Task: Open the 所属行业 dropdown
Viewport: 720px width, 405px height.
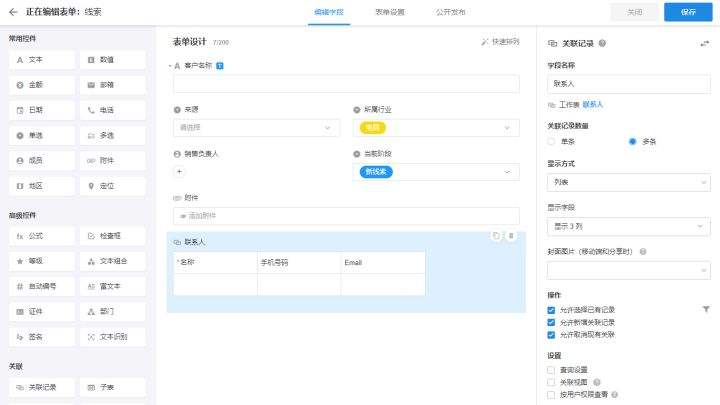Action: [x=436, y=128]
